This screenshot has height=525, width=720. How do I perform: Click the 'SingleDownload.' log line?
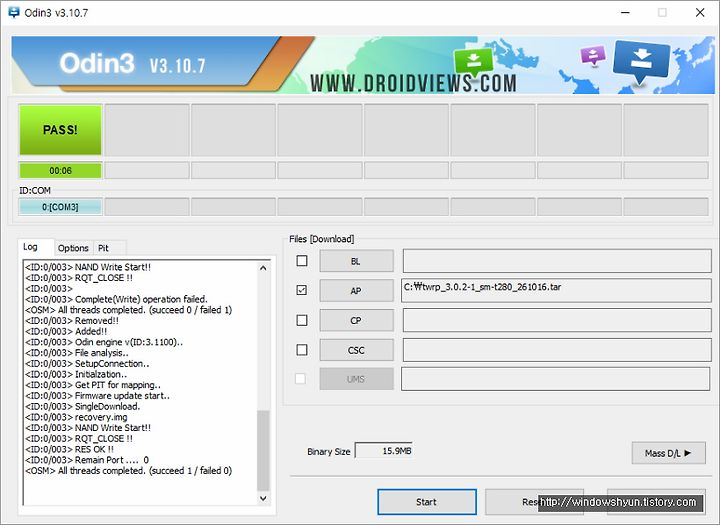pyautogui.click(x=83, y=406)
